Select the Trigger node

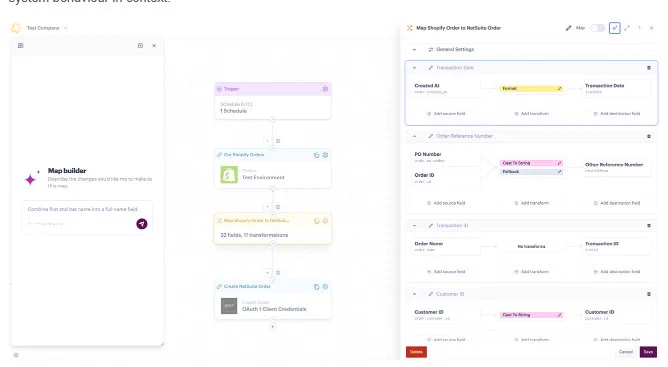point(273,101)
